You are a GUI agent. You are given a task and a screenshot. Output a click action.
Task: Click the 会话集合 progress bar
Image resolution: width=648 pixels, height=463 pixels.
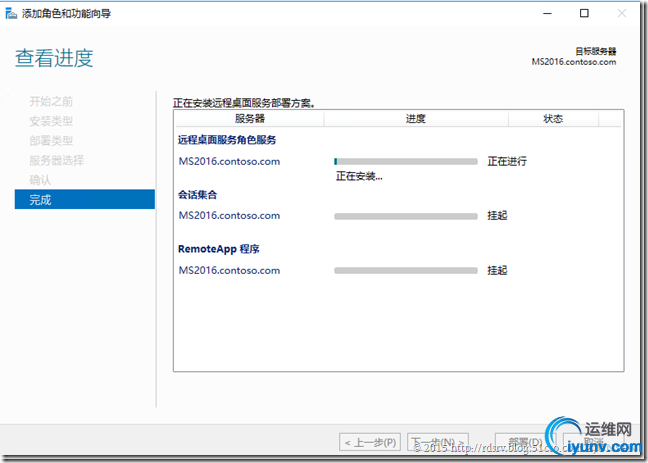tap(406, 216)
